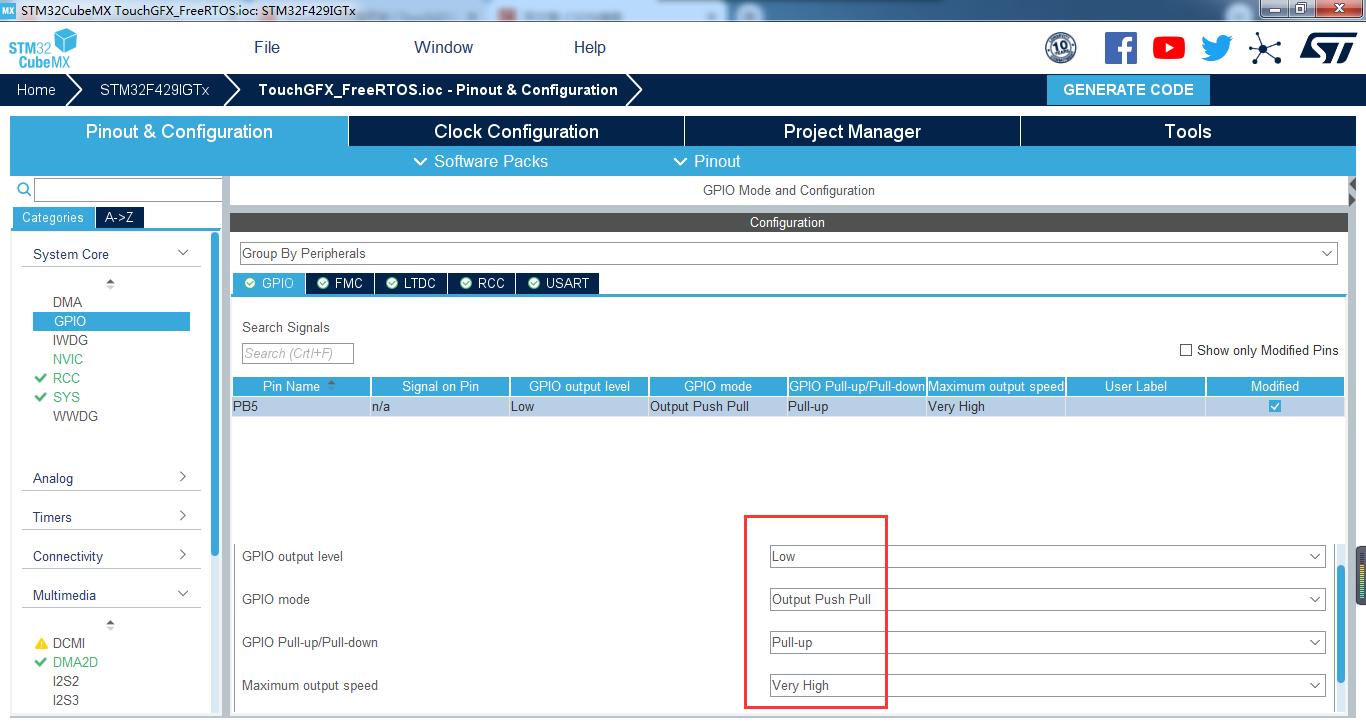Click the Search Signals input field

298,353
